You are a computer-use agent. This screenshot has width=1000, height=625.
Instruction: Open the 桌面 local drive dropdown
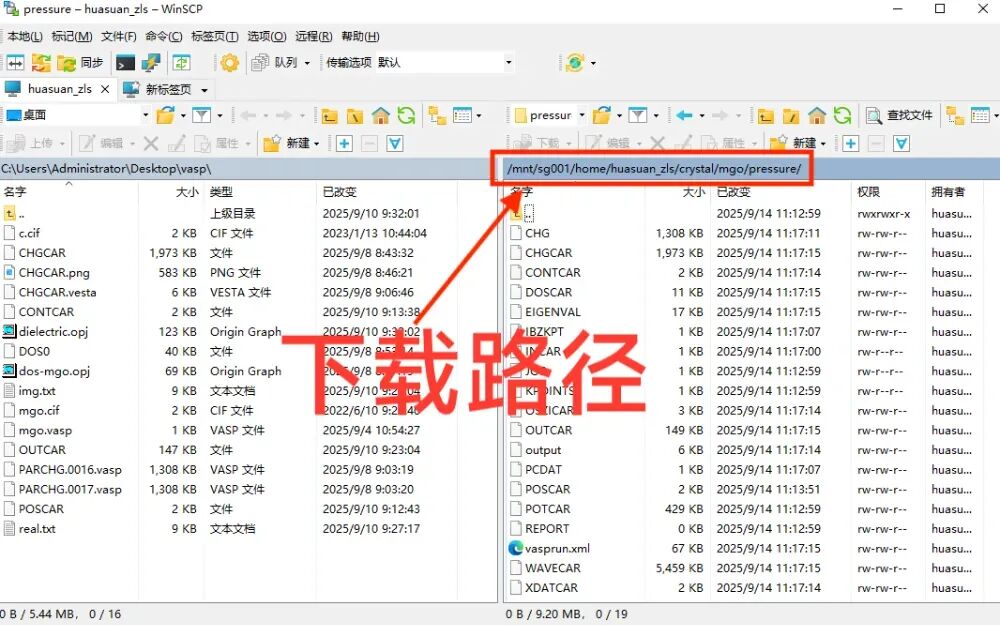146,115
